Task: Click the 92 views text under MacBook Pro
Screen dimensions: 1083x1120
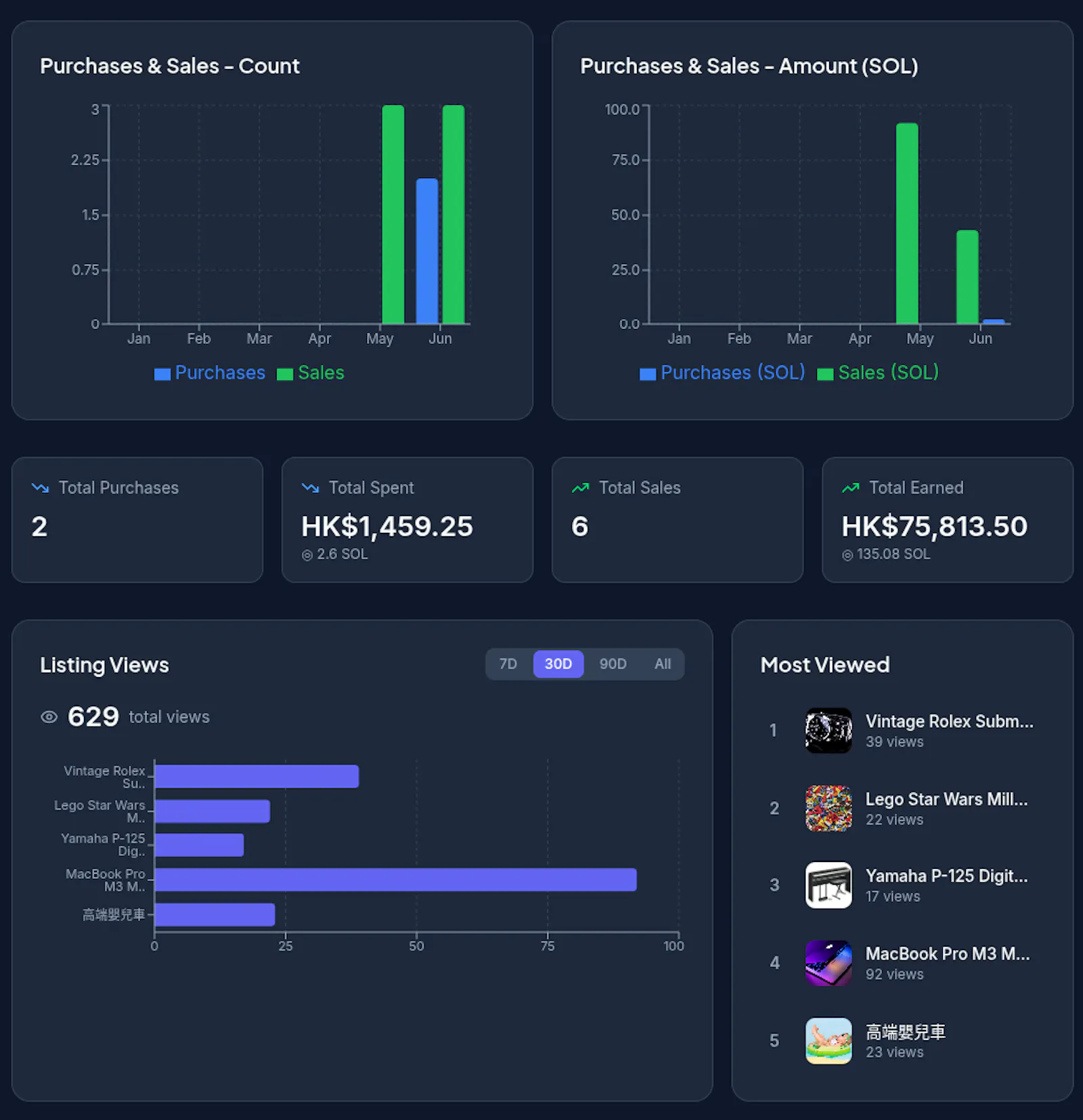Action: [x=895, y=974]
